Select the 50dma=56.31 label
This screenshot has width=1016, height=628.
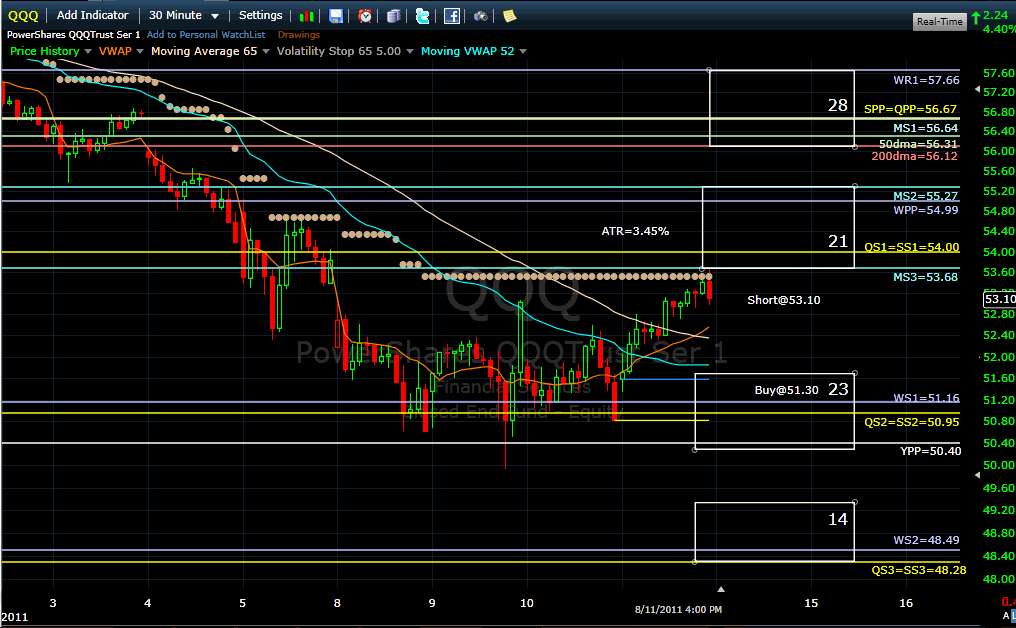918,144
